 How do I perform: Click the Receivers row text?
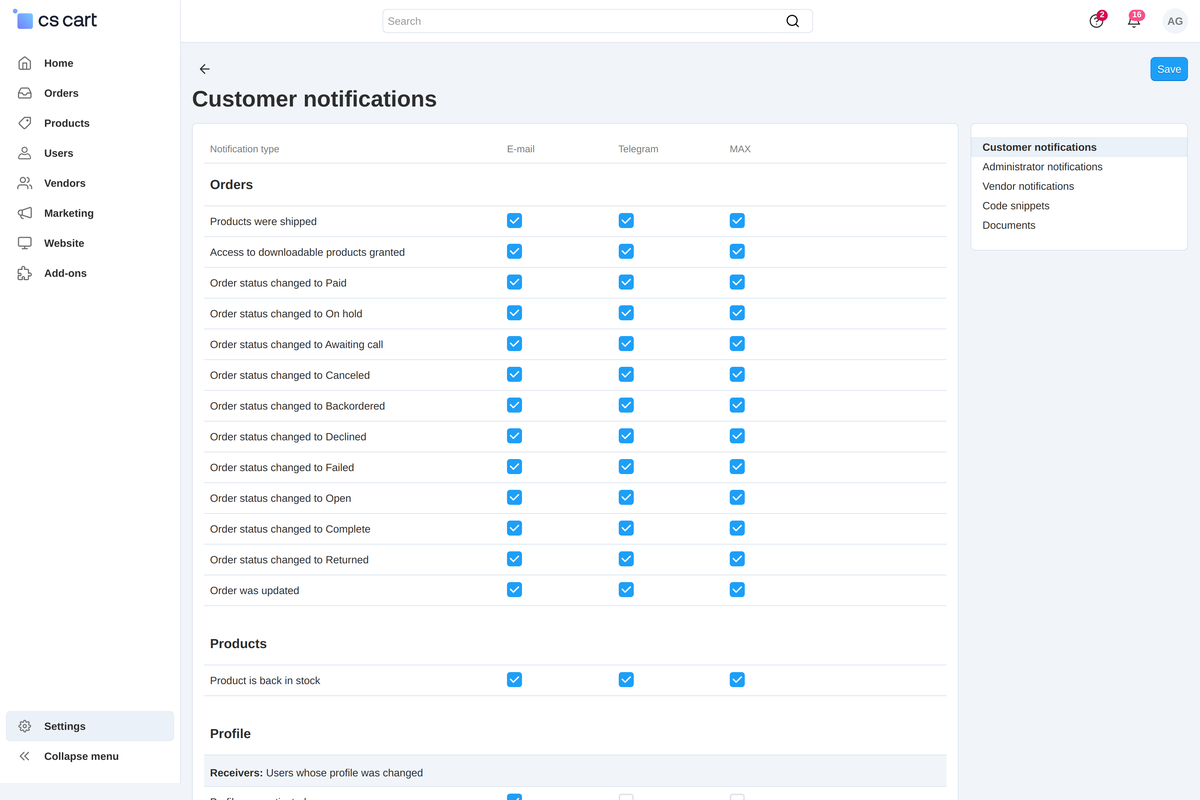316,773
